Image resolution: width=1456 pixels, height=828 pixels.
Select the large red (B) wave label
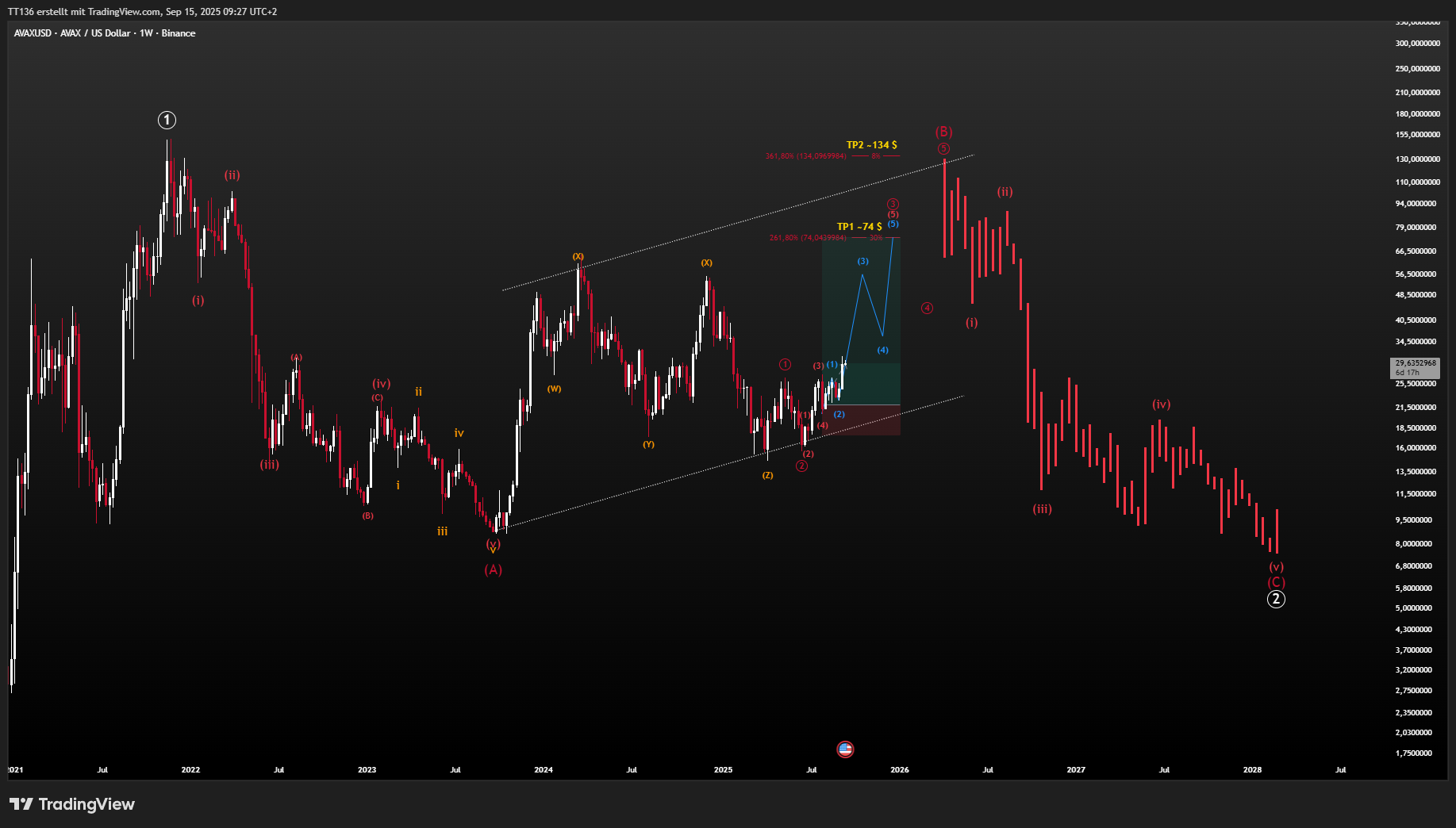943,132
